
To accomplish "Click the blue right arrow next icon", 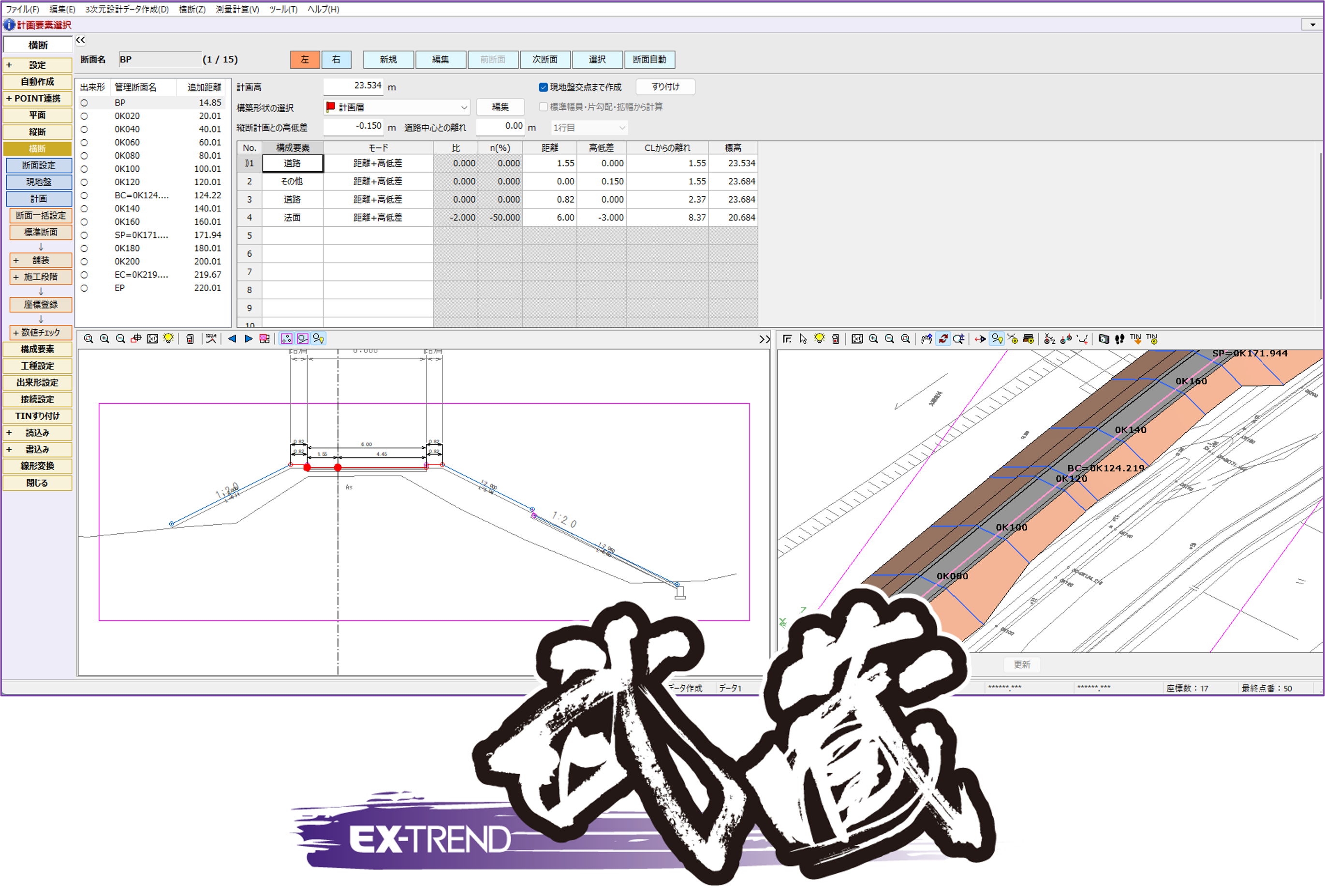I will tap(249, 338).
